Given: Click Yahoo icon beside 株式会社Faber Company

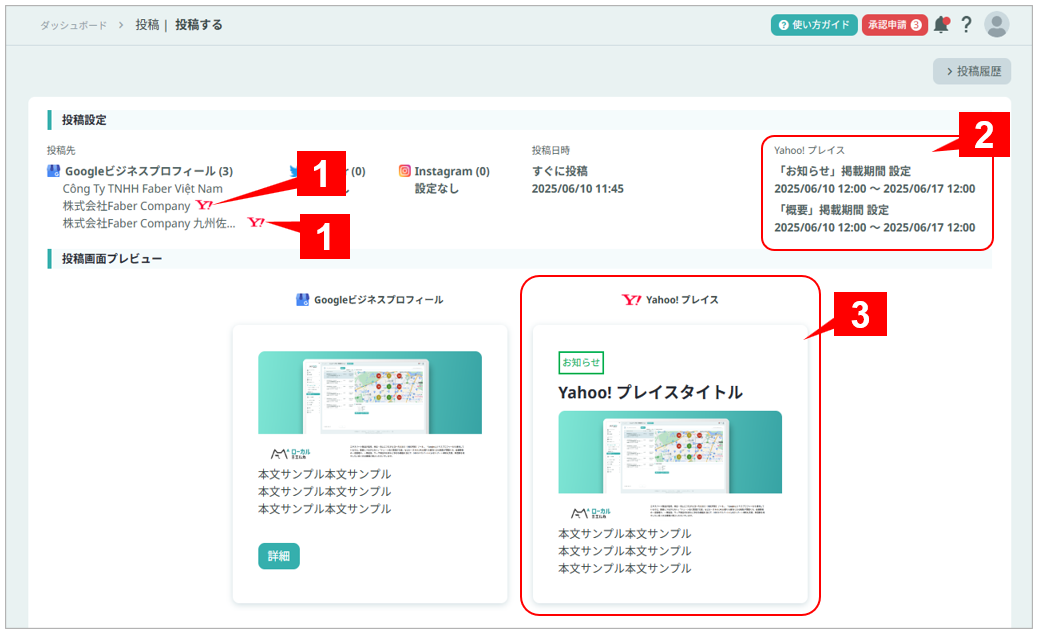Looking at the screenshot, I should coord(204,205).
